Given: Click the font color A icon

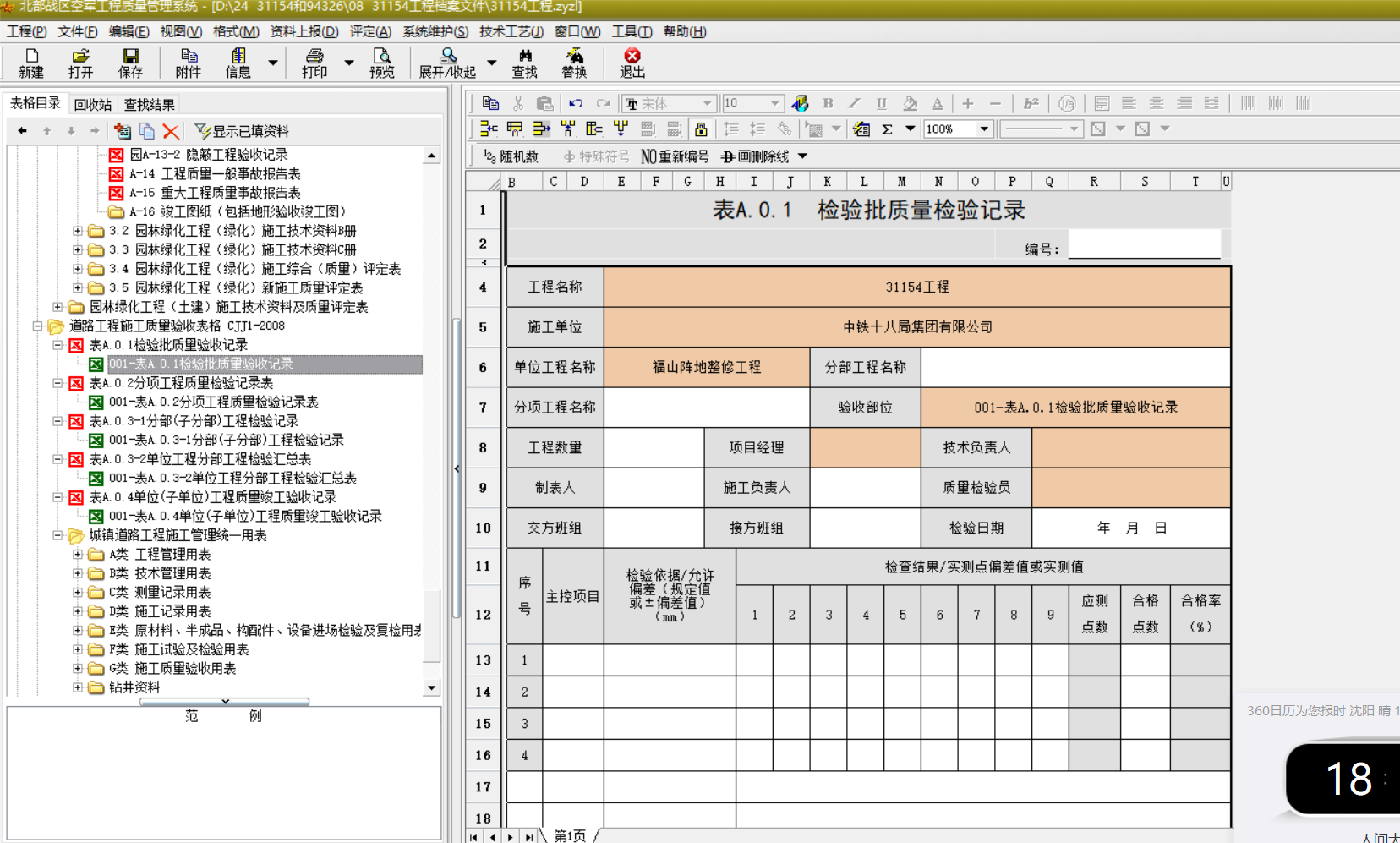Looking at the screenshot, I should 938,103.
